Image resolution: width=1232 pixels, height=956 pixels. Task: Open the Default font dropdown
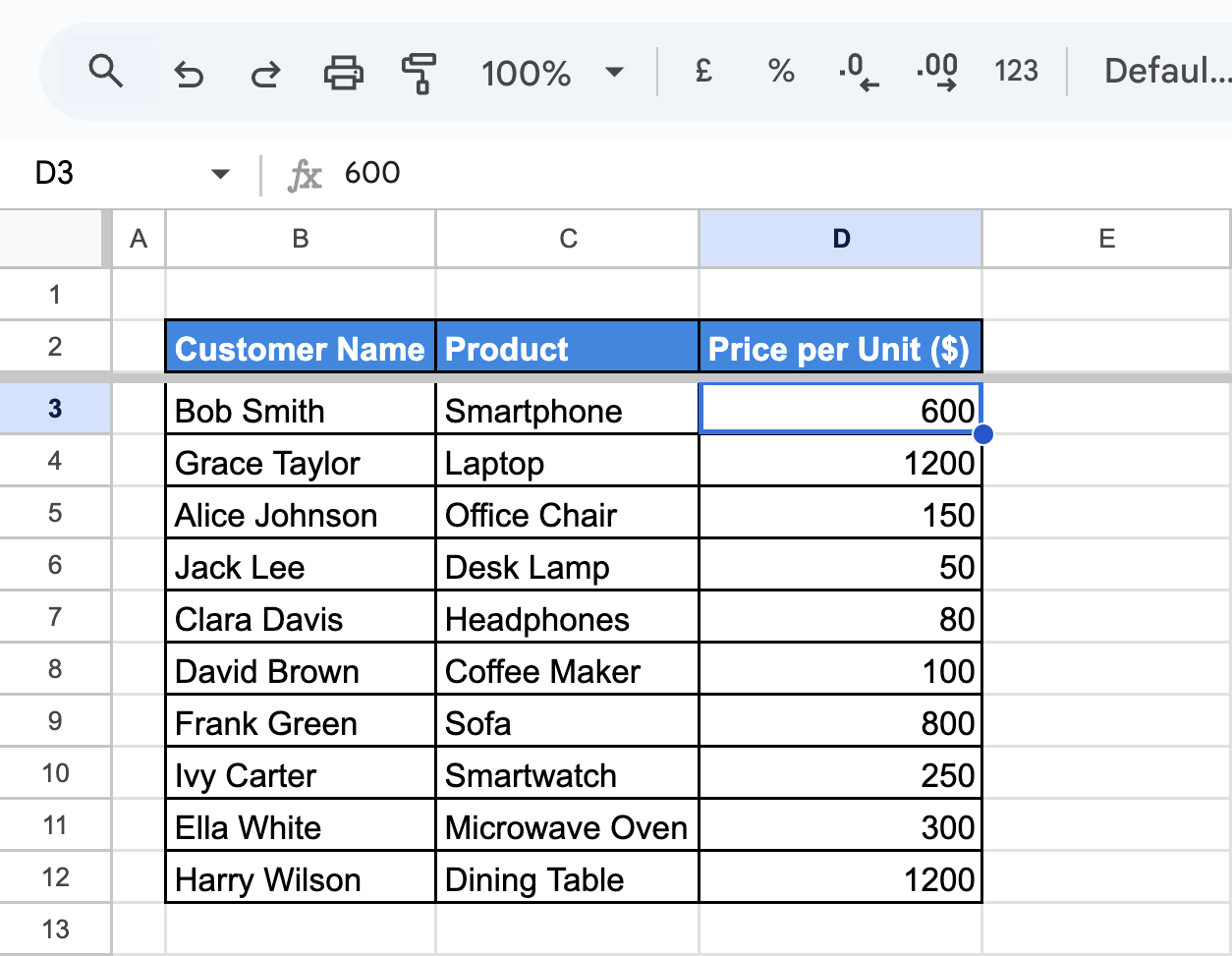(x=1167, y=71)
